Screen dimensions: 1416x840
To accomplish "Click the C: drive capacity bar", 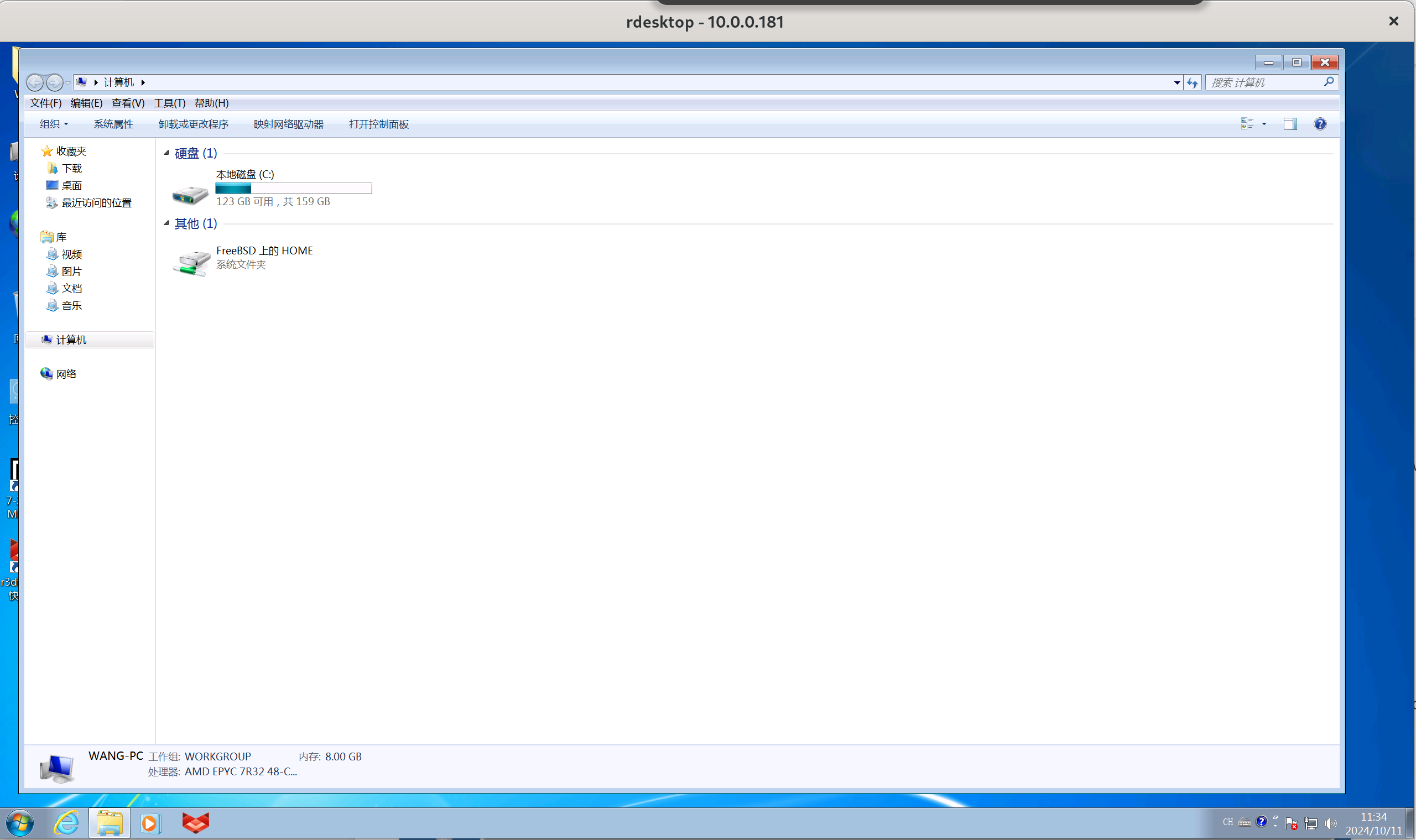I will click(293, 188).
